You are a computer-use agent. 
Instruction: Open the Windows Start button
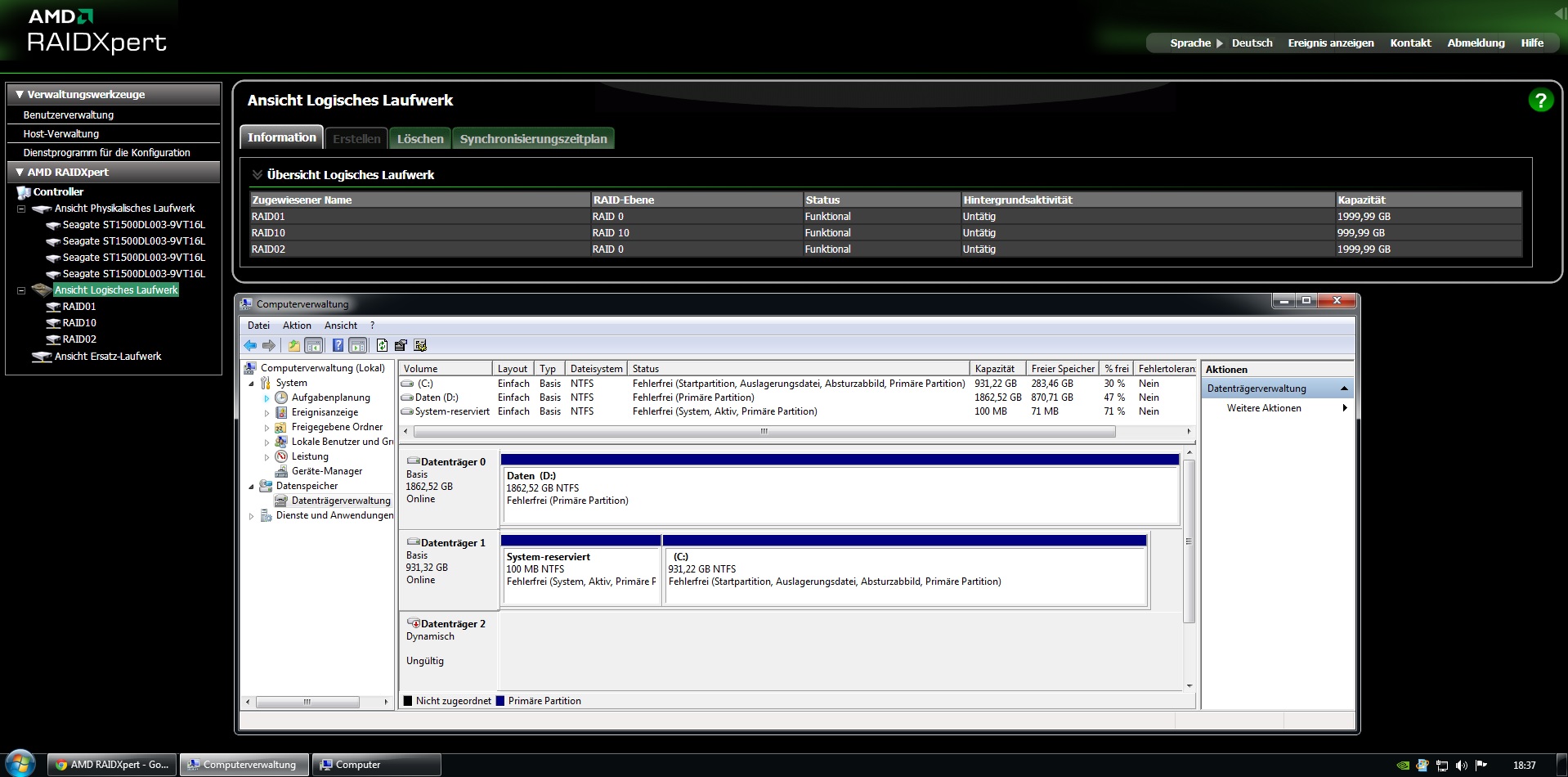pyautogui.click(x=20, y=764)
